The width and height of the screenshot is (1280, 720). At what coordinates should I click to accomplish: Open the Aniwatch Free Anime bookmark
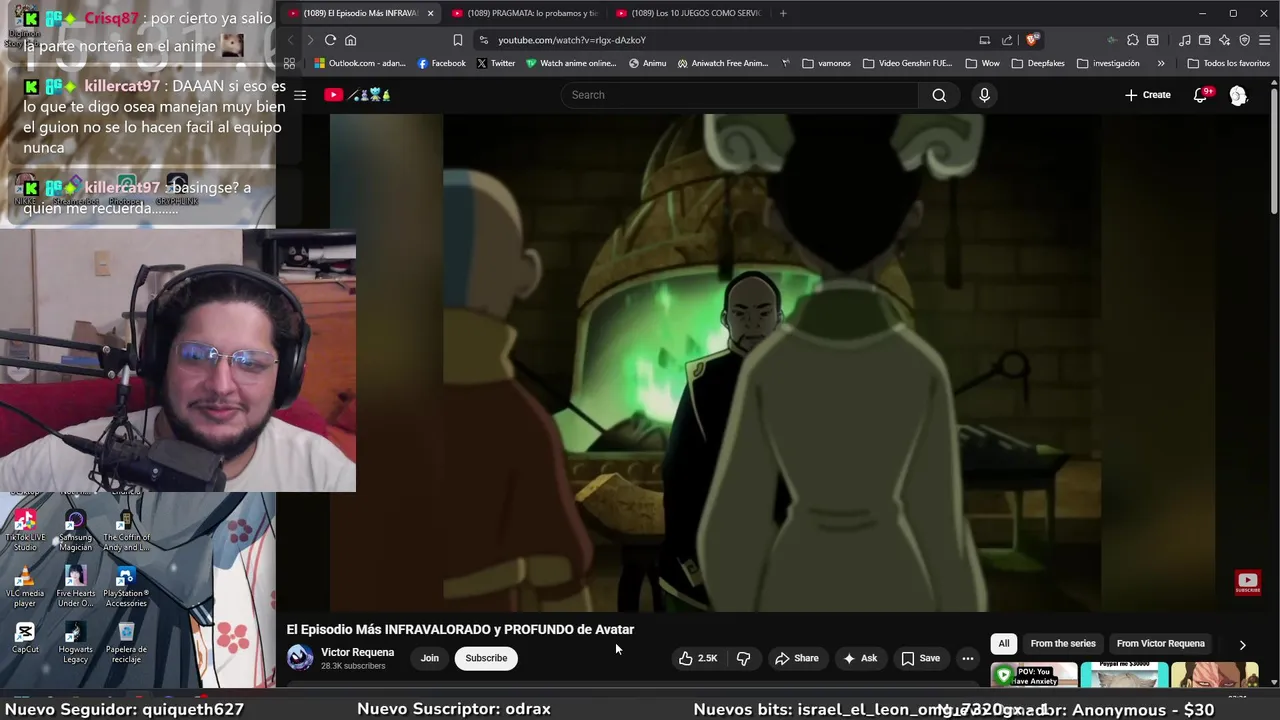722,63
